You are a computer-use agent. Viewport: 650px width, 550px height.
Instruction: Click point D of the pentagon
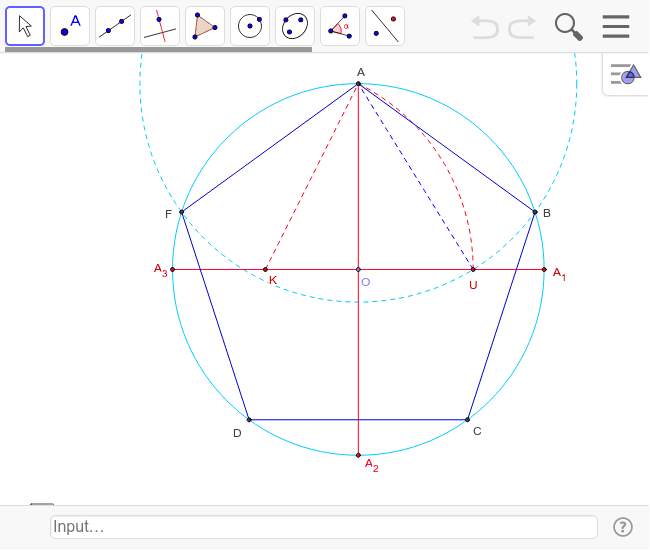point(249,419)
